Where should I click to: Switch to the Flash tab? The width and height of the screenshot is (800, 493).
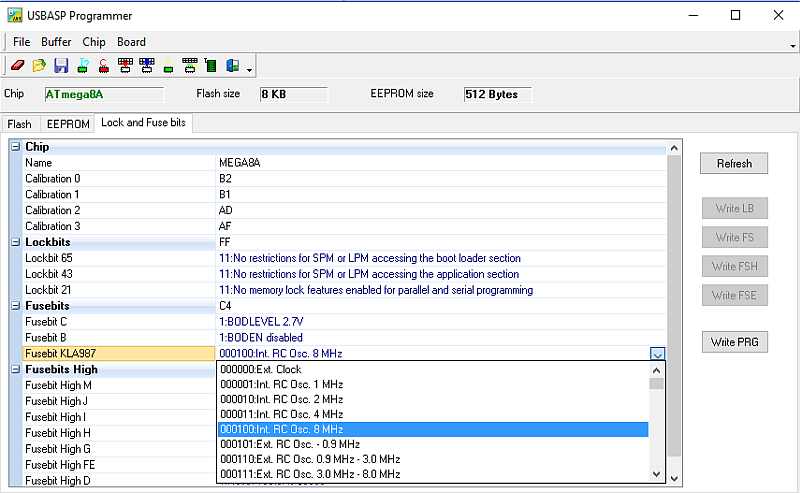(x=19, y=124)
